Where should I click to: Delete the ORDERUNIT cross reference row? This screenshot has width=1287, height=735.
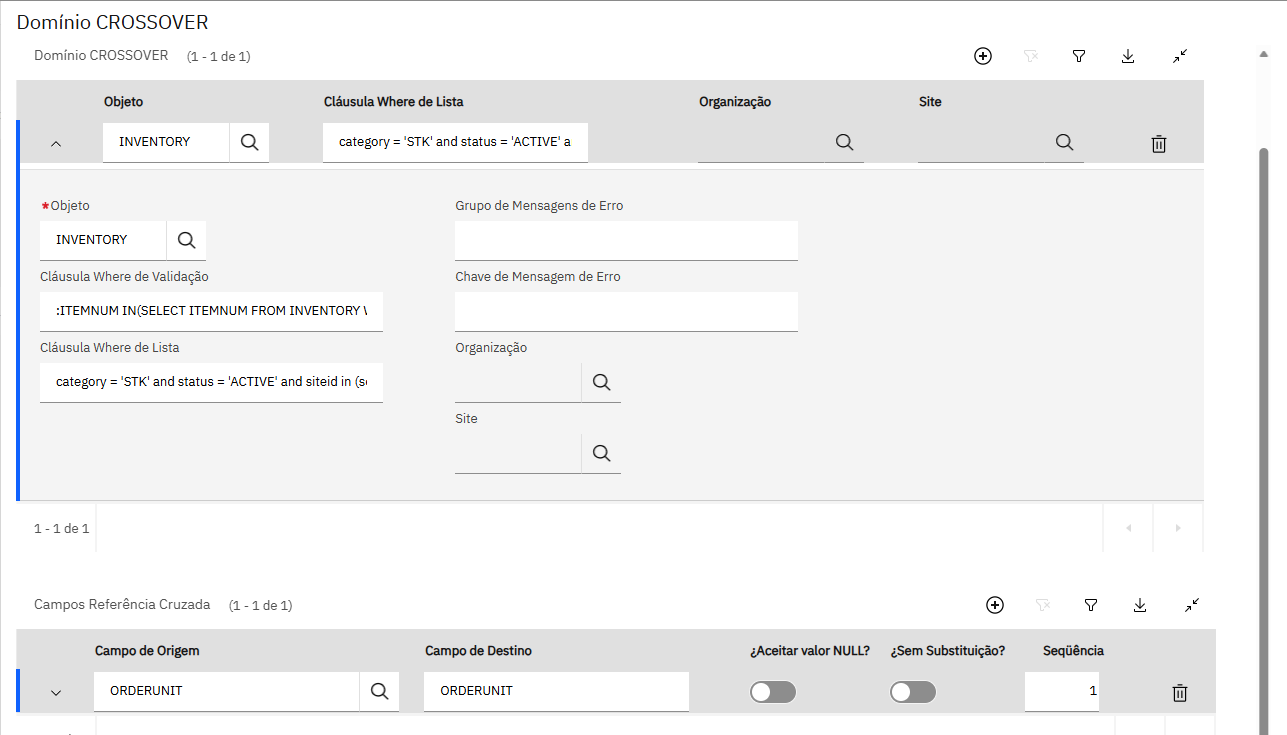click(1180, 692)
